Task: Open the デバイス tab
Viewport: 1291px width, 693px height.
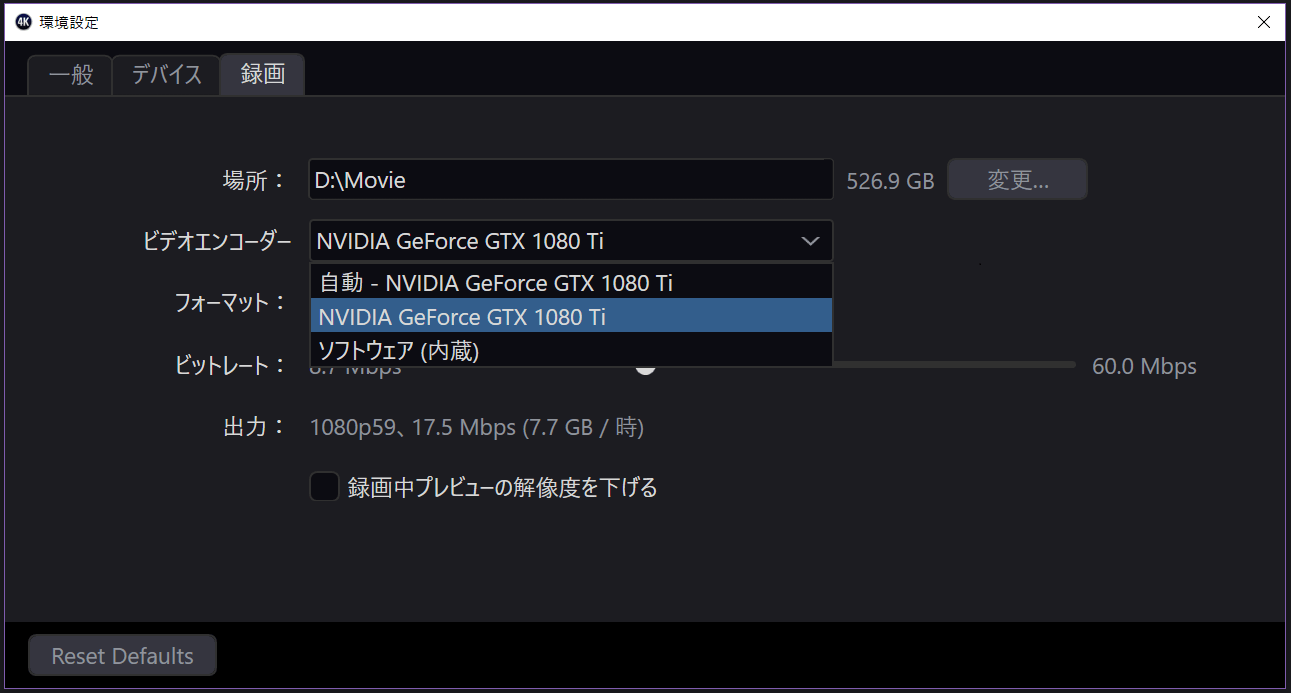Action: coord(166,75)
